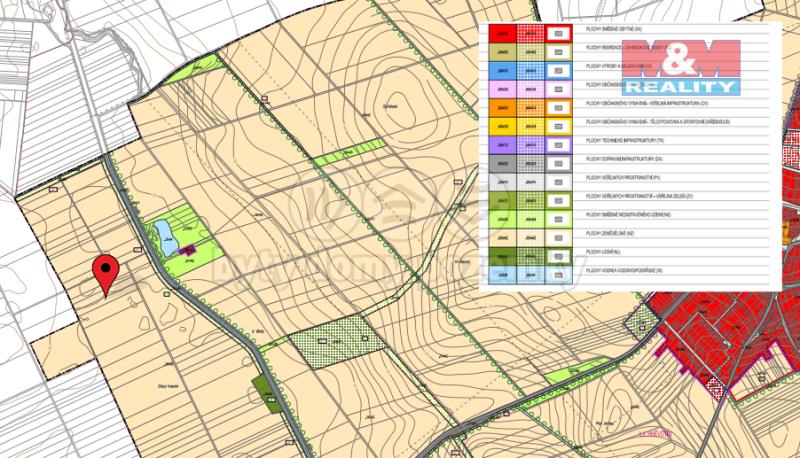The height and width of the screenshot is (458, 800).
Task: Click the light blue water legend swatch
Action: [500, 273]
